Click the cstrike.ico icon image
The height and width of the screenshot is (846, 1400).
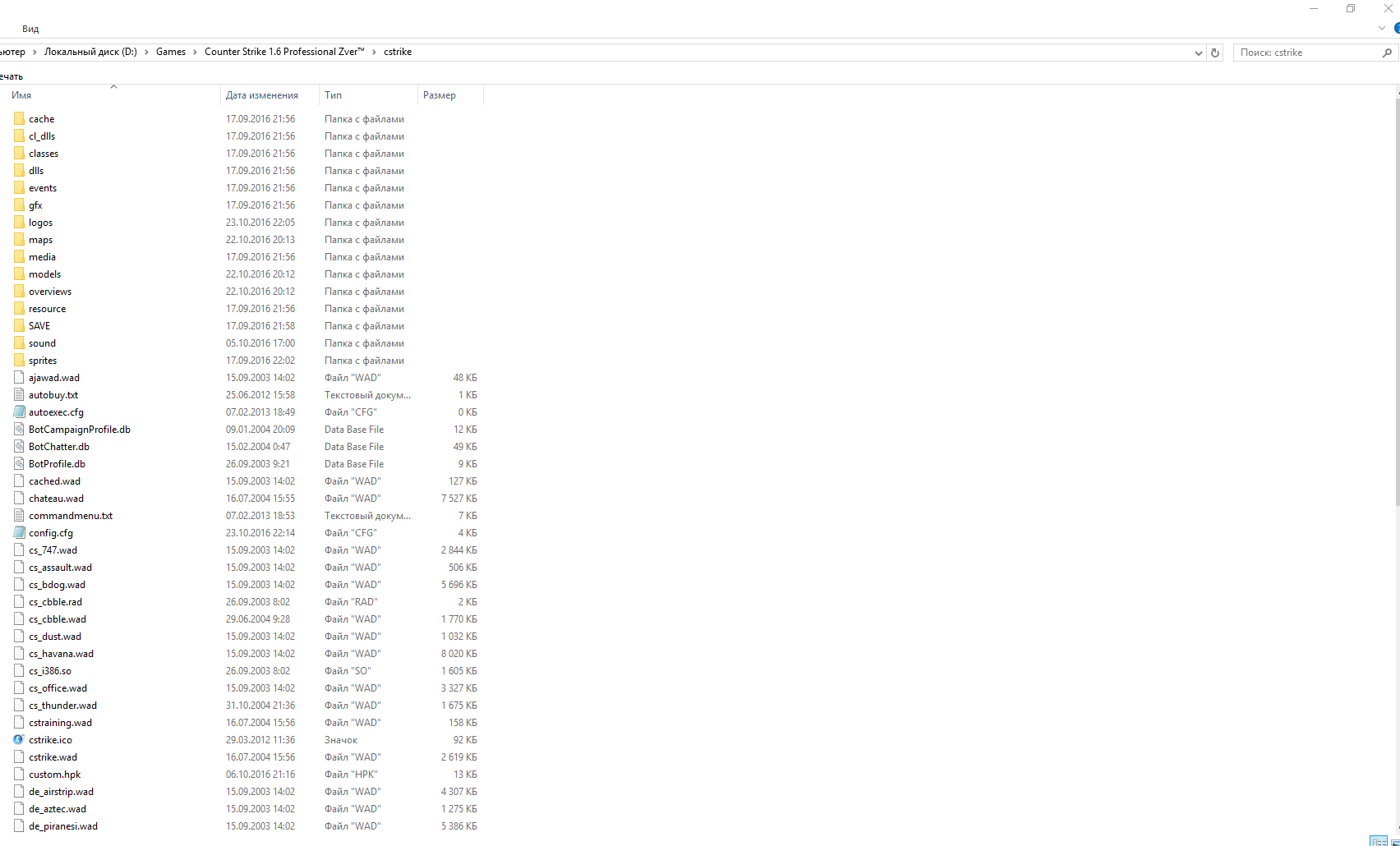click(x=19, y=740)
